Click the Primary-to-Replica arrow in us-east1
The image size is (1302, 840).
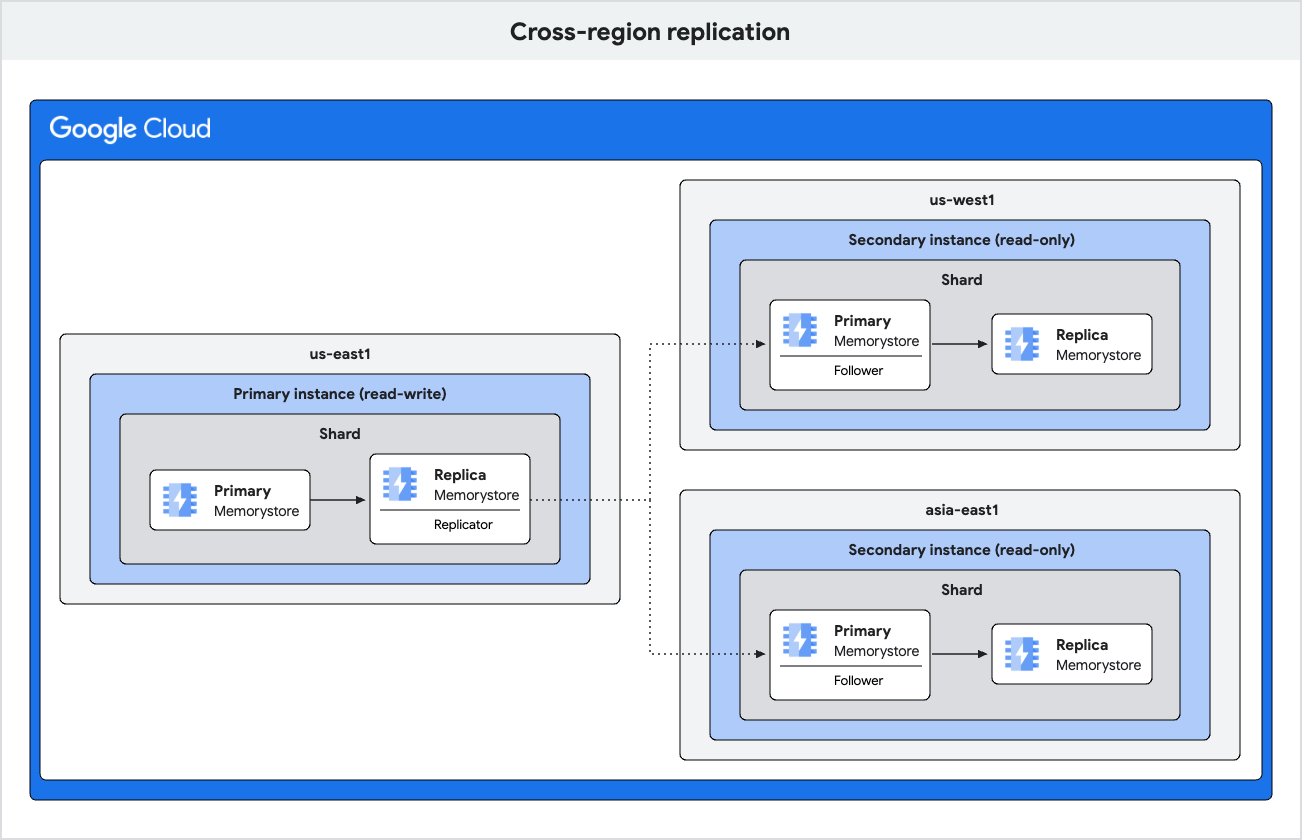tap(339, 500)
